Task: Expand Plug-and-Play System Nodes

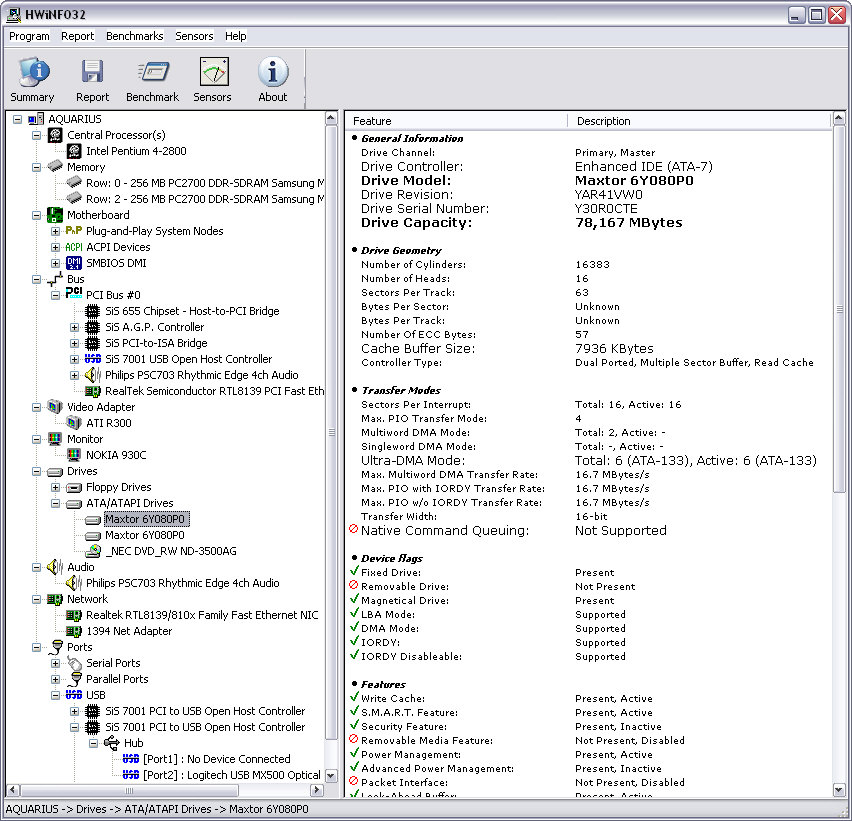Action: 55,231
